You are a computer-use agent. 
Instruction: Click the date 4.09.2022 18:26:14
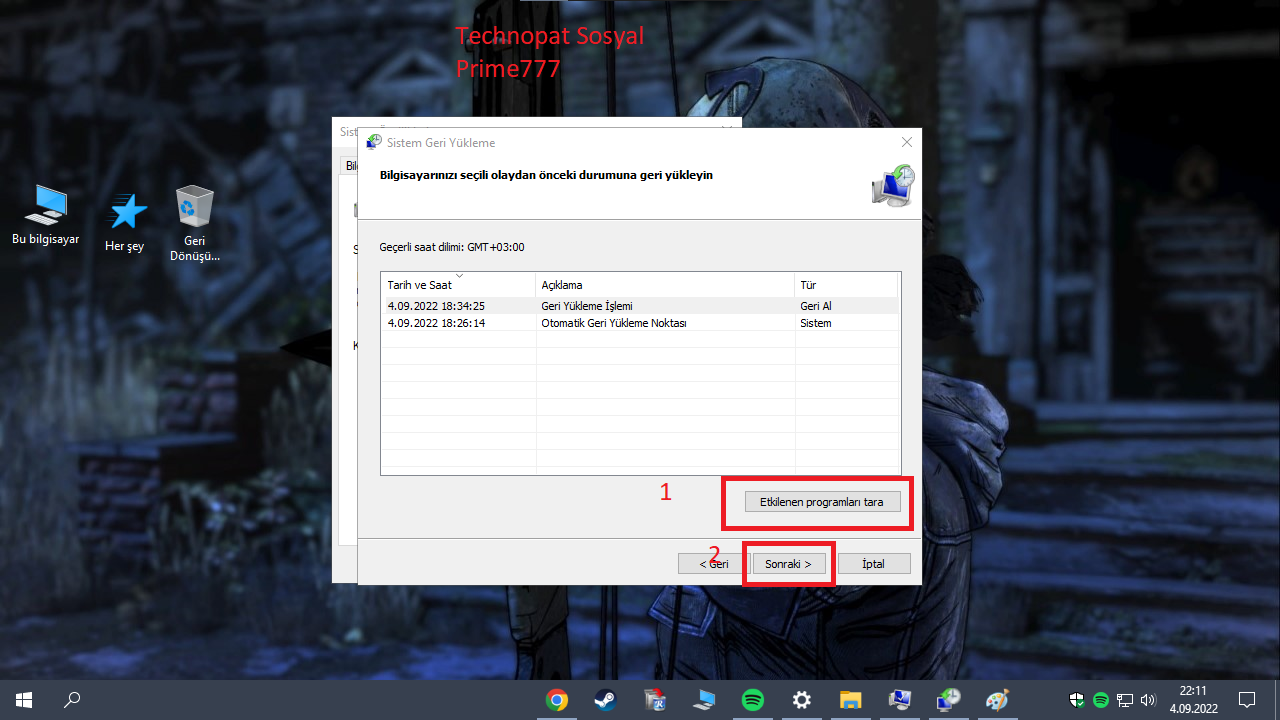coord(436,323)
